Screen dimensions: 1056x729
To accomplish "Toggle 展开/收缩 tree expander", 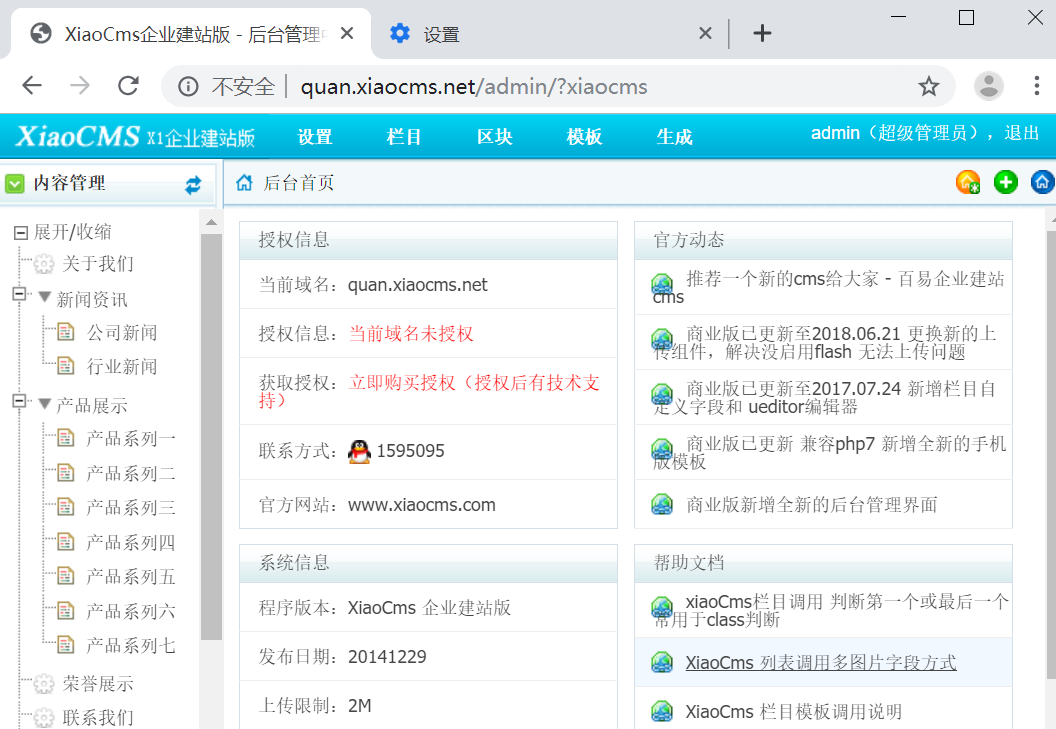I will pyautogui.click(x=21, y=232).
